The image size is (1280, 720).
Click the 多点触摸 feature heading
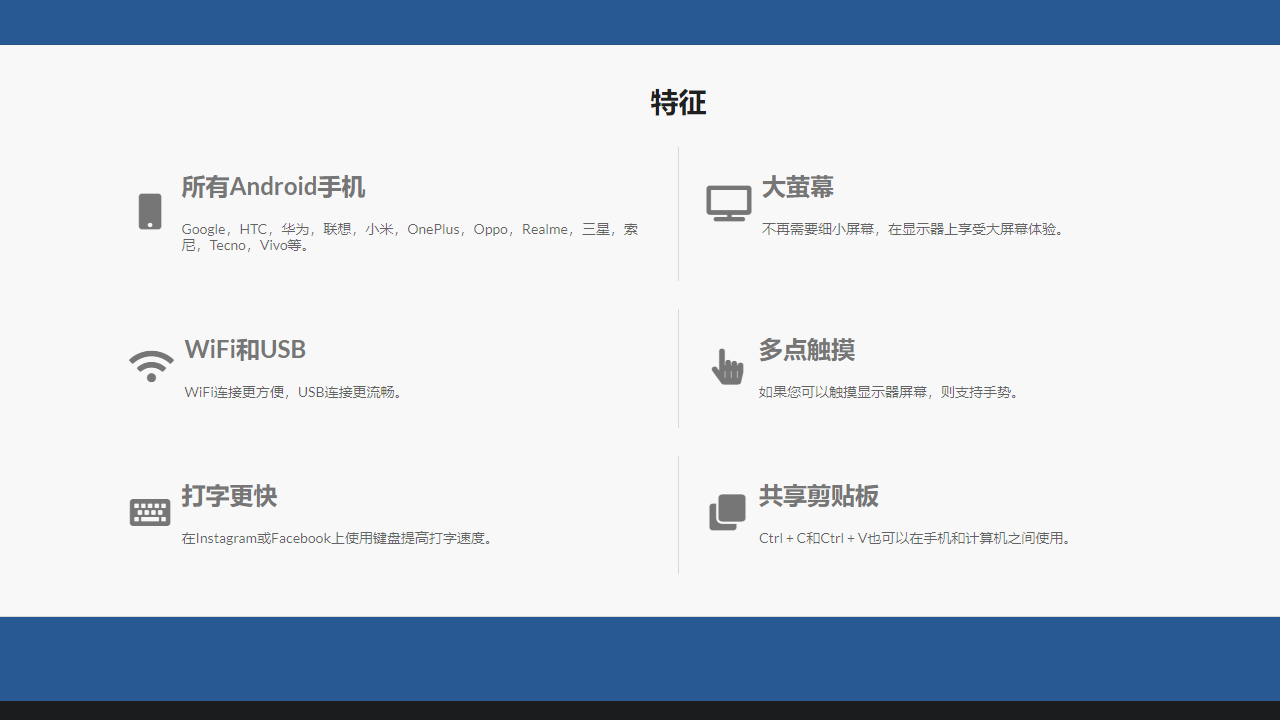806,350
